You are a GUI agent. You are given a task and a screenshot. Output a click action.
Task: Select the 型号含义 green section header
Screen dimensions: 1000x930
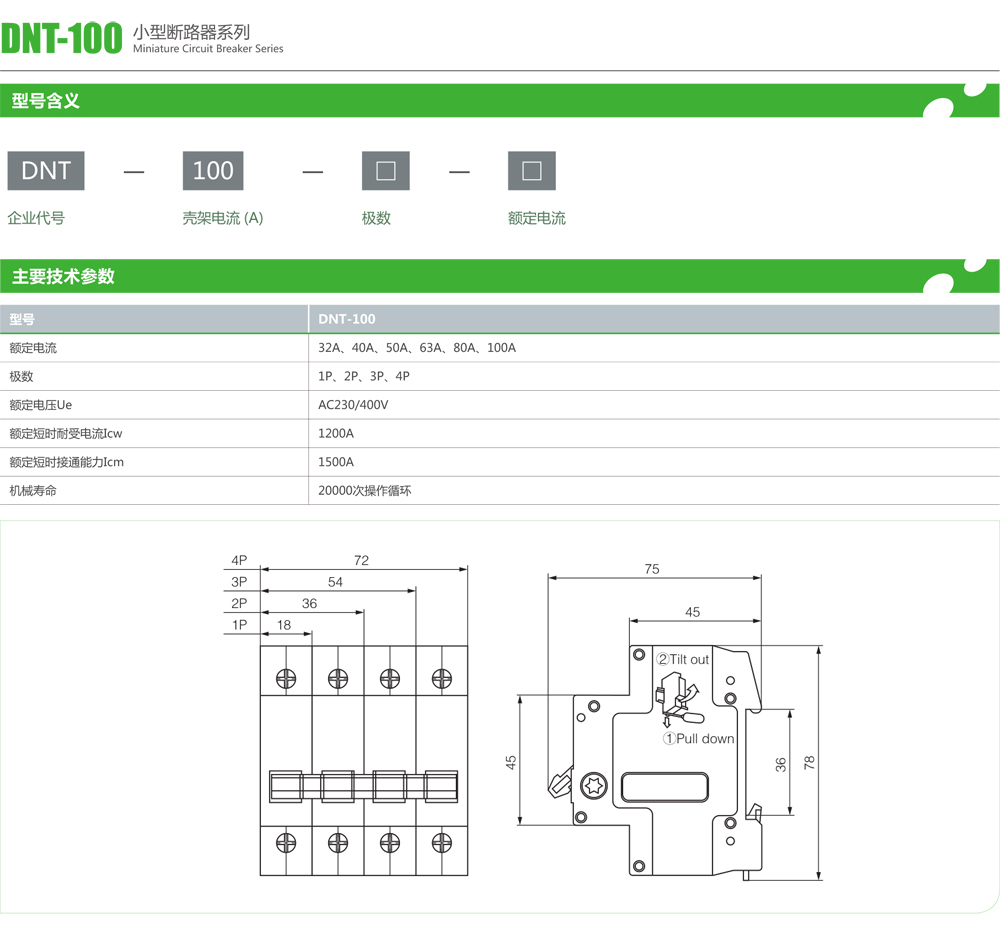click(46, 101)
